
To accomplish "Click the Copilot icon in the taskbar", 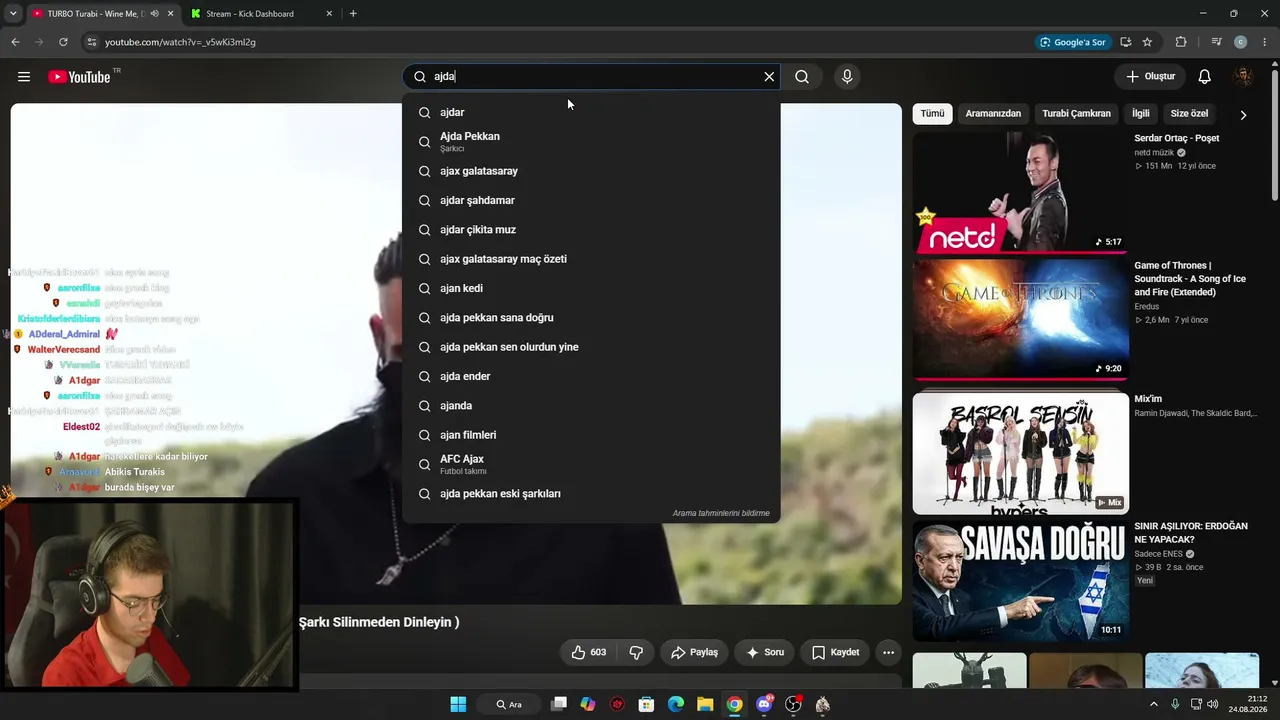I will click(x=588, y=704).
